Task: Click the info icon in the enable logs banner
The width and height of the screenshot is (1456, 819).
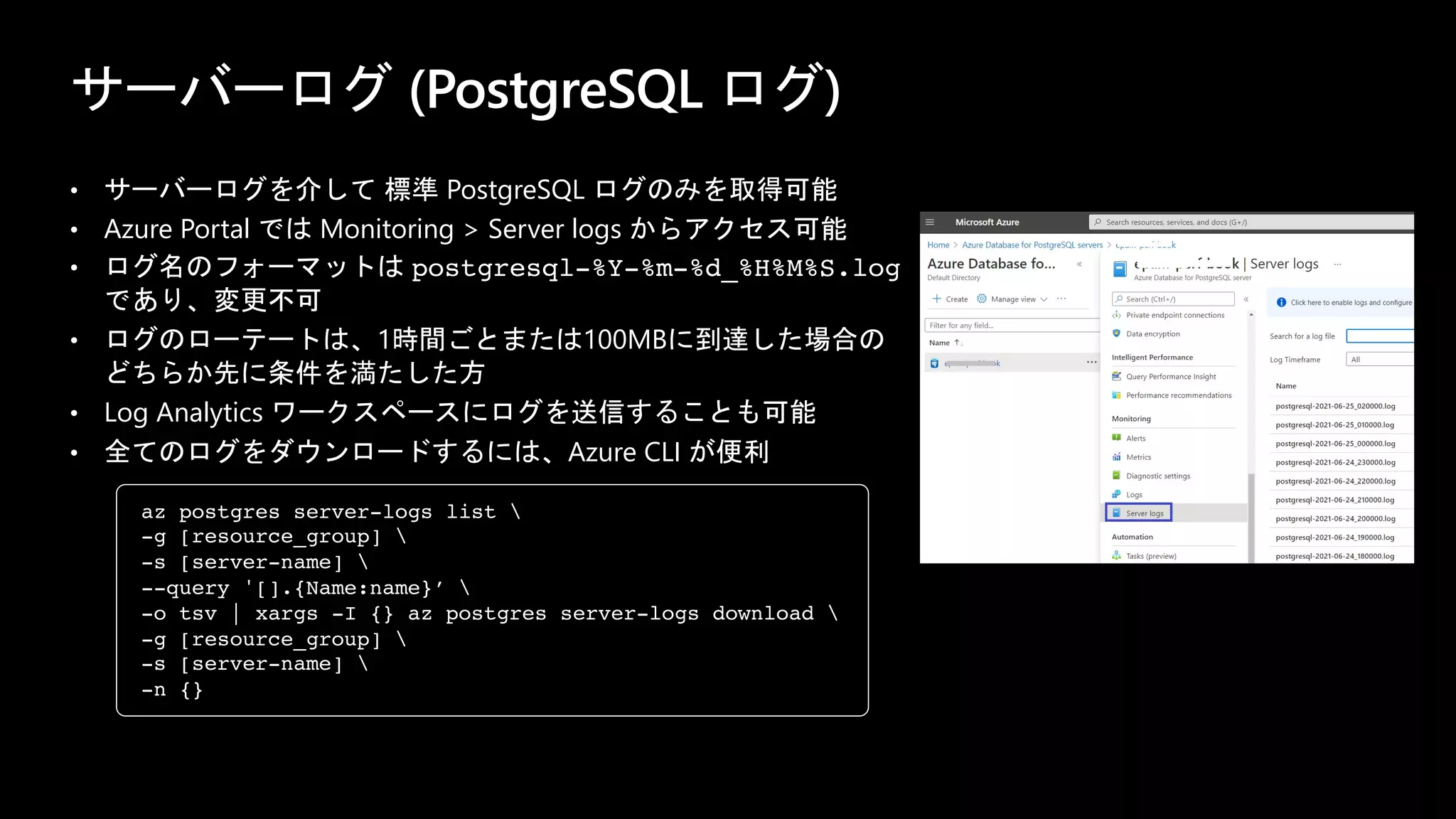Action: click(1281, 302)
